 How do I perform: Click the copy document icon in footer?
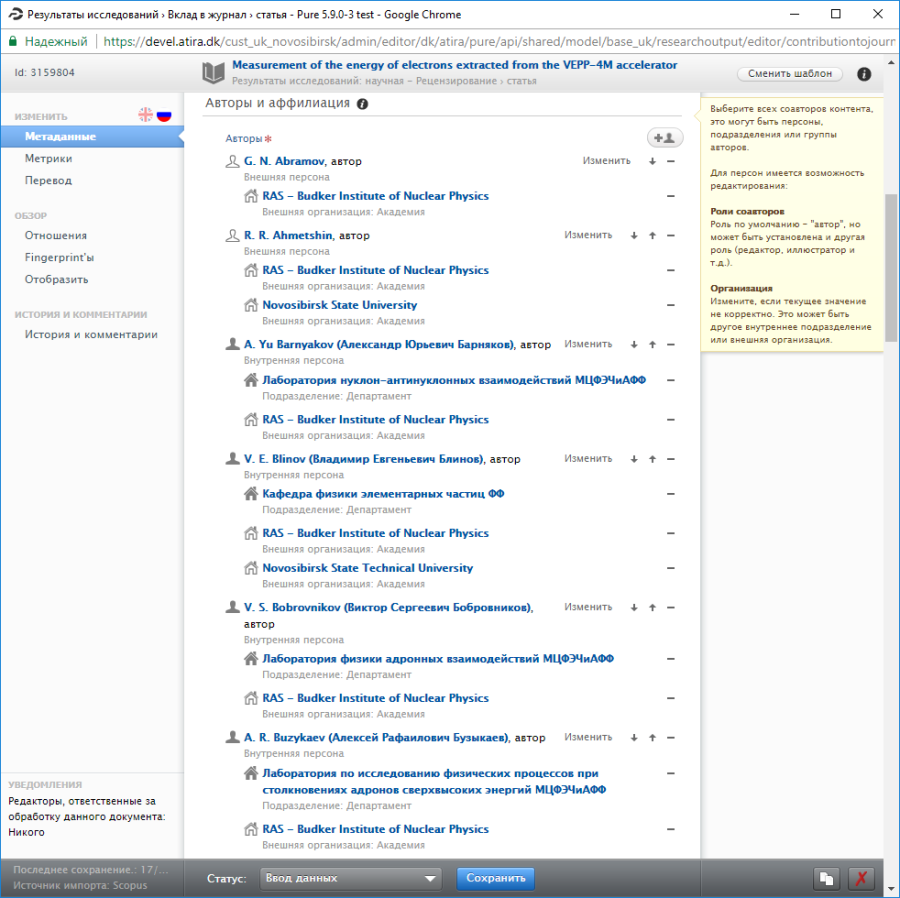pyautogui.click(x=827, y=878)
